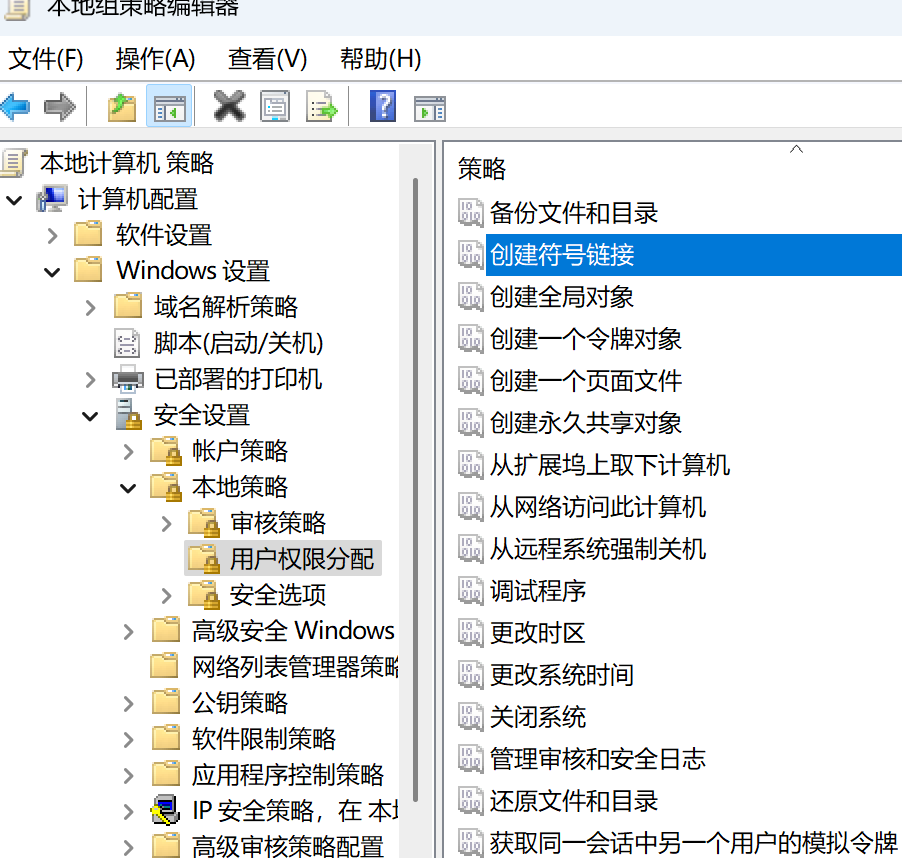Expand the 审核策略 tree node

[166, 524]
